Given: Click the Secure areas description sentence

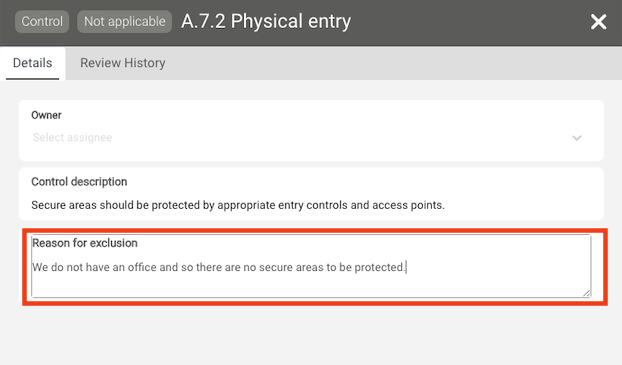Looking at the screenshot, I should tap(238, 205).
